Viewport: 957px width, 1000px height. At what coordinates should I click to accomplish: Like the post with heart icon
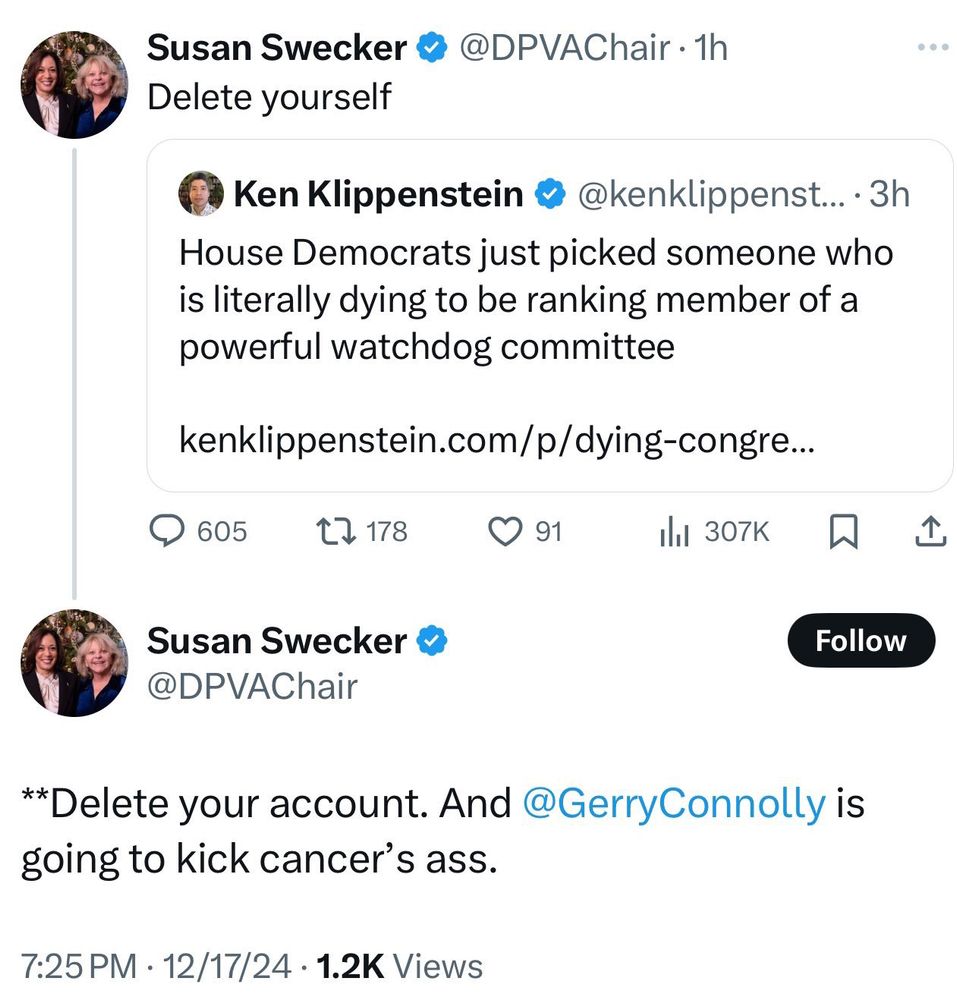pyautogui.click(x=502, y=532)
